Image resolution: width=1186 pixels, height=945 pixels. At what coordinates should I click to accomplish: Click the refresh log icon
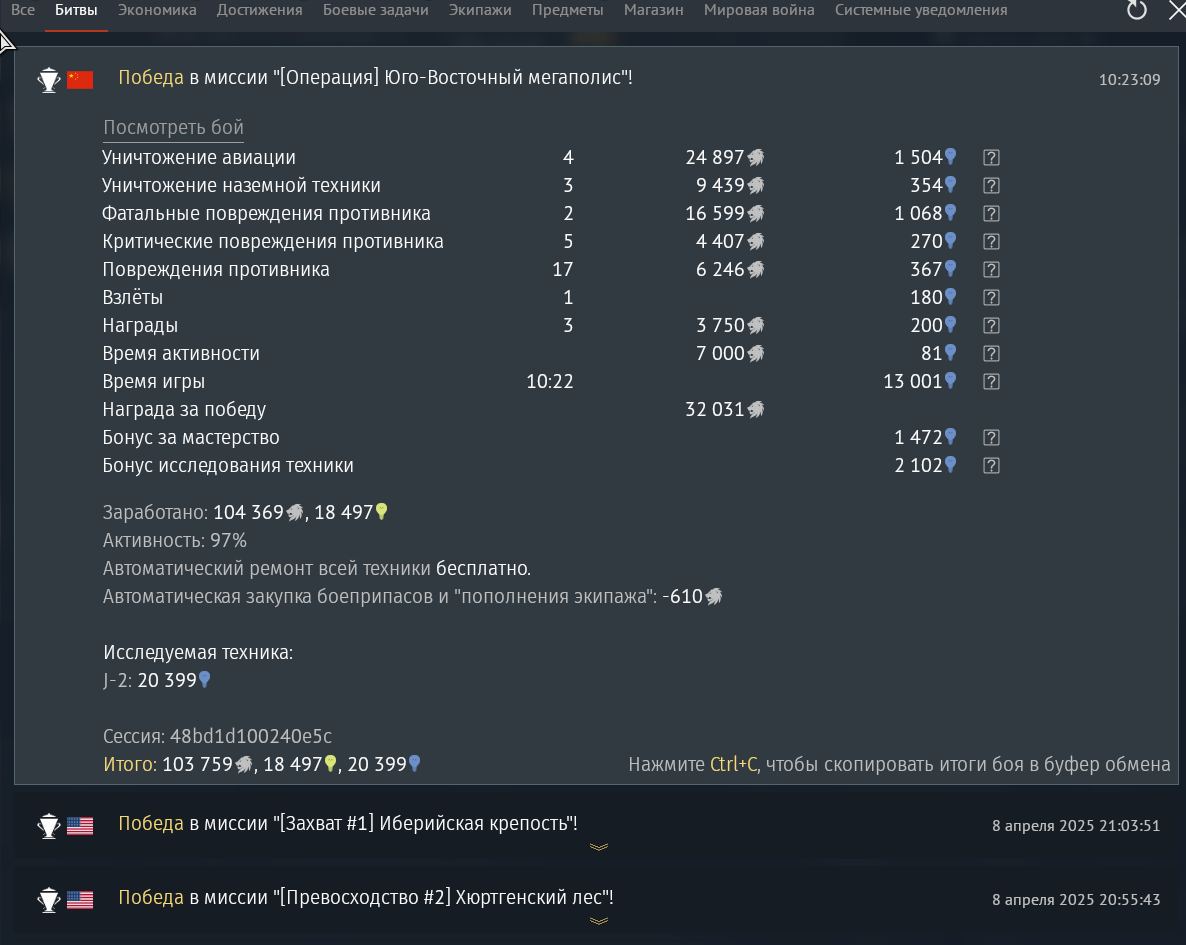point(1136,10)
